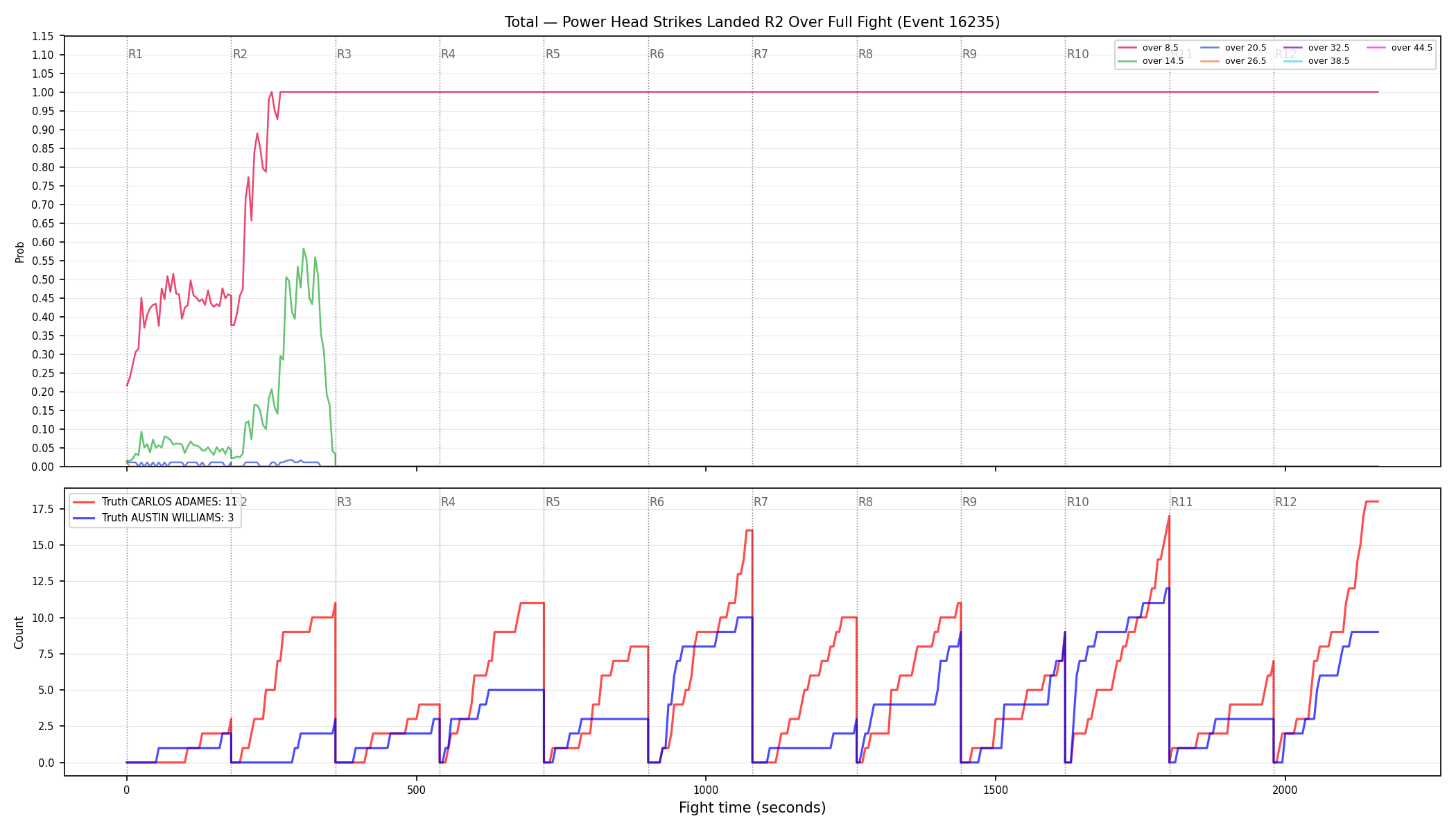Click the 'Fight time (seconds)' axis label
The image size is (1456, 832).
(x=752, y=808)
